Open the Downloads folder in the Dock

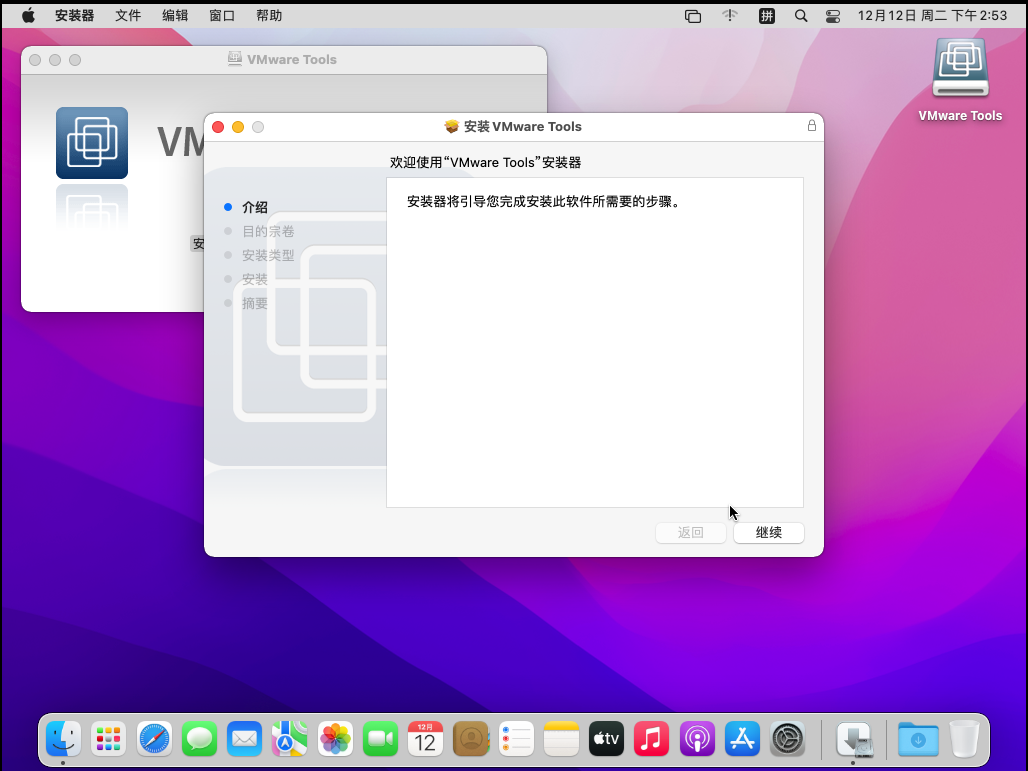click(918, 738)
